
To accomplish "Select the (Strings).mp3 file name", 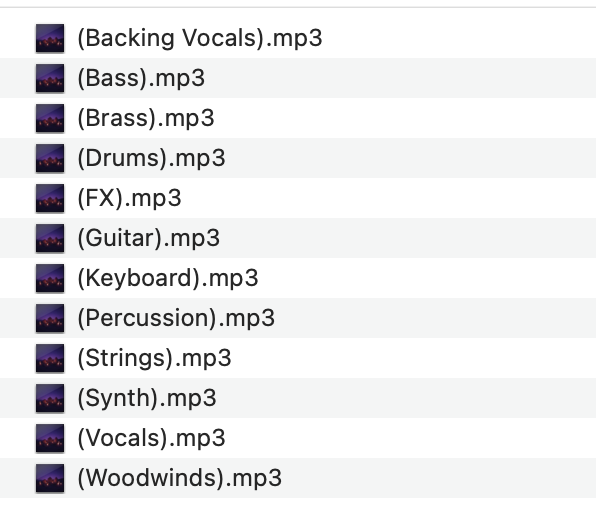I will pos(154,359).
